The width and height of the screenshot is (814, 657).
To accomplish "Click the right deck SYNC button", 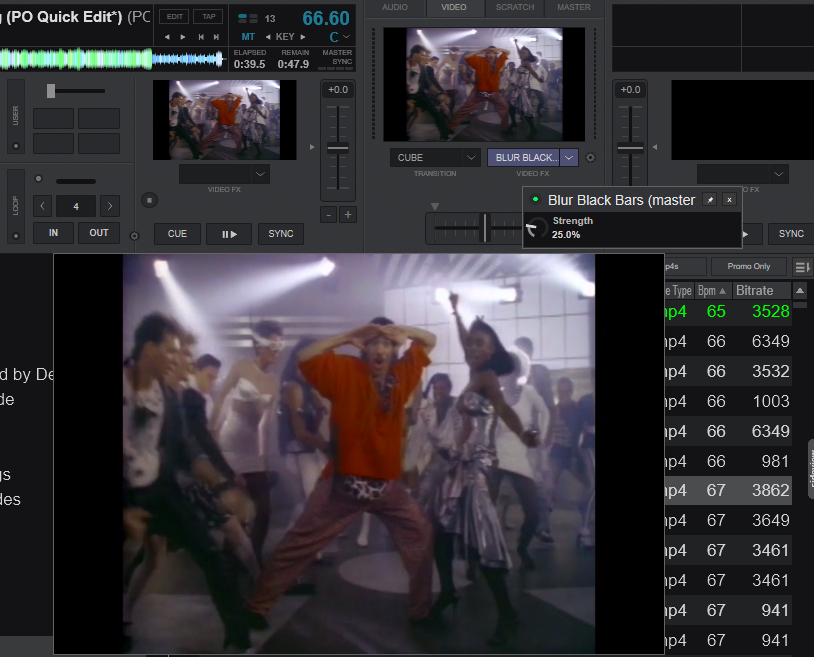I will point(791,234).
